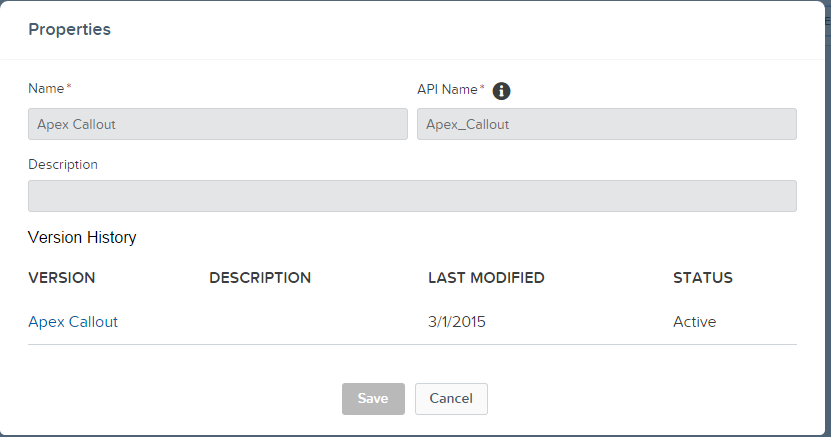Click the Version History heading
Screen dimensions: 831x437
coord(82,237)
